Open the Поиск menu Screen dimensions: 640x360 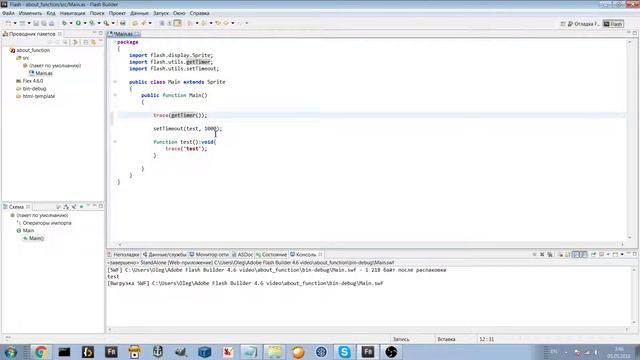coord(97,13)
